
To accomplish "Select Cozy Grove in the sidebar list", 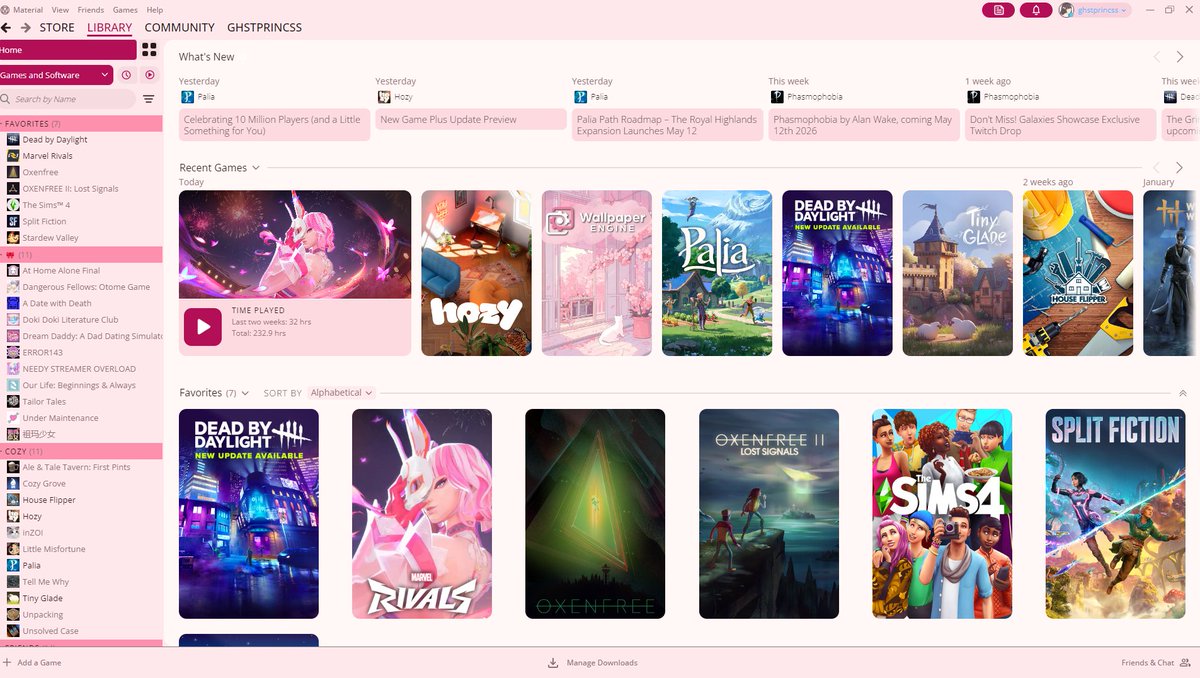I will [x=44, y=483].
